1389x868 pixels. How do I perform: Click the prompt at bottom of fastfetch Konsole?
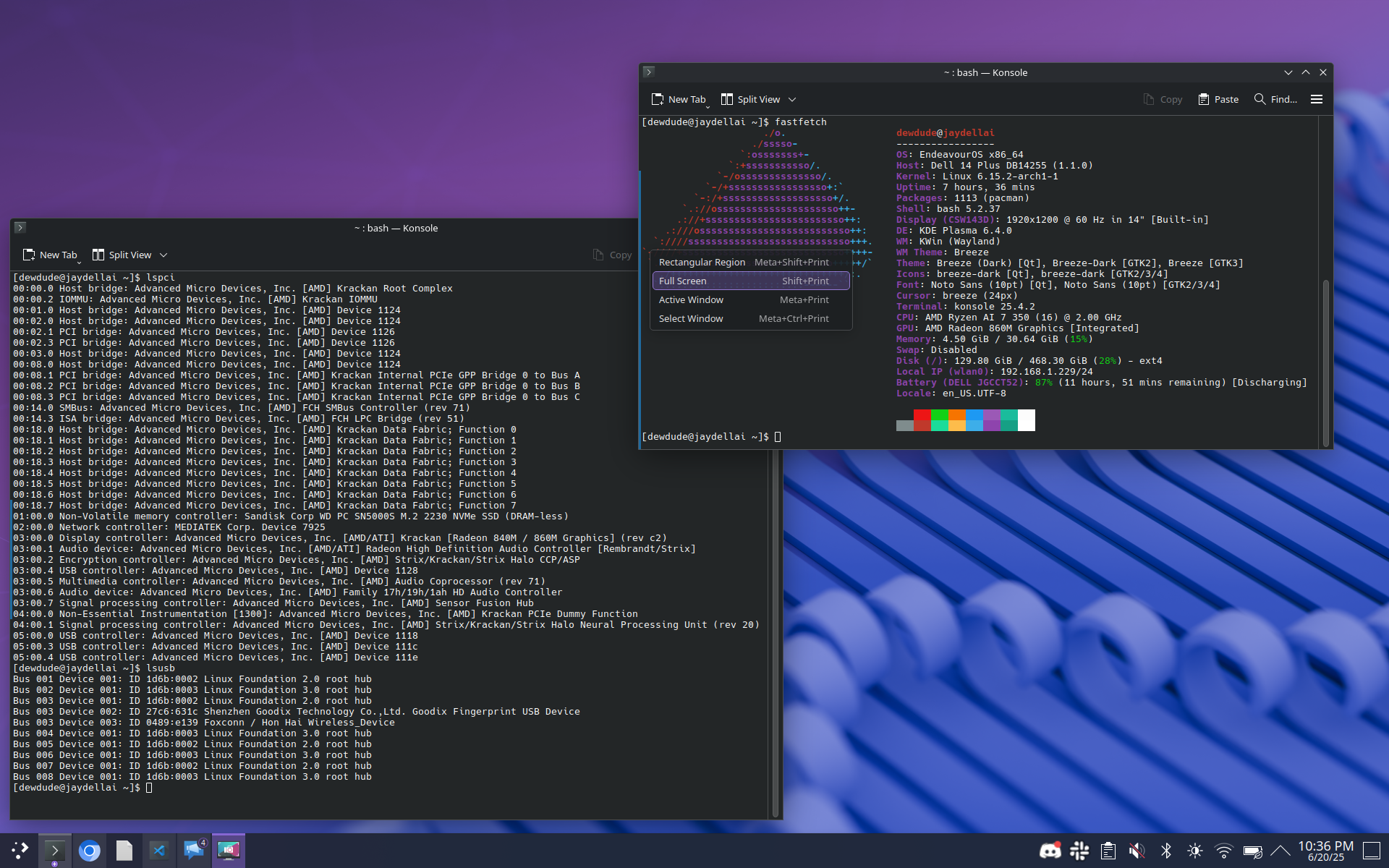coord(711,437)
